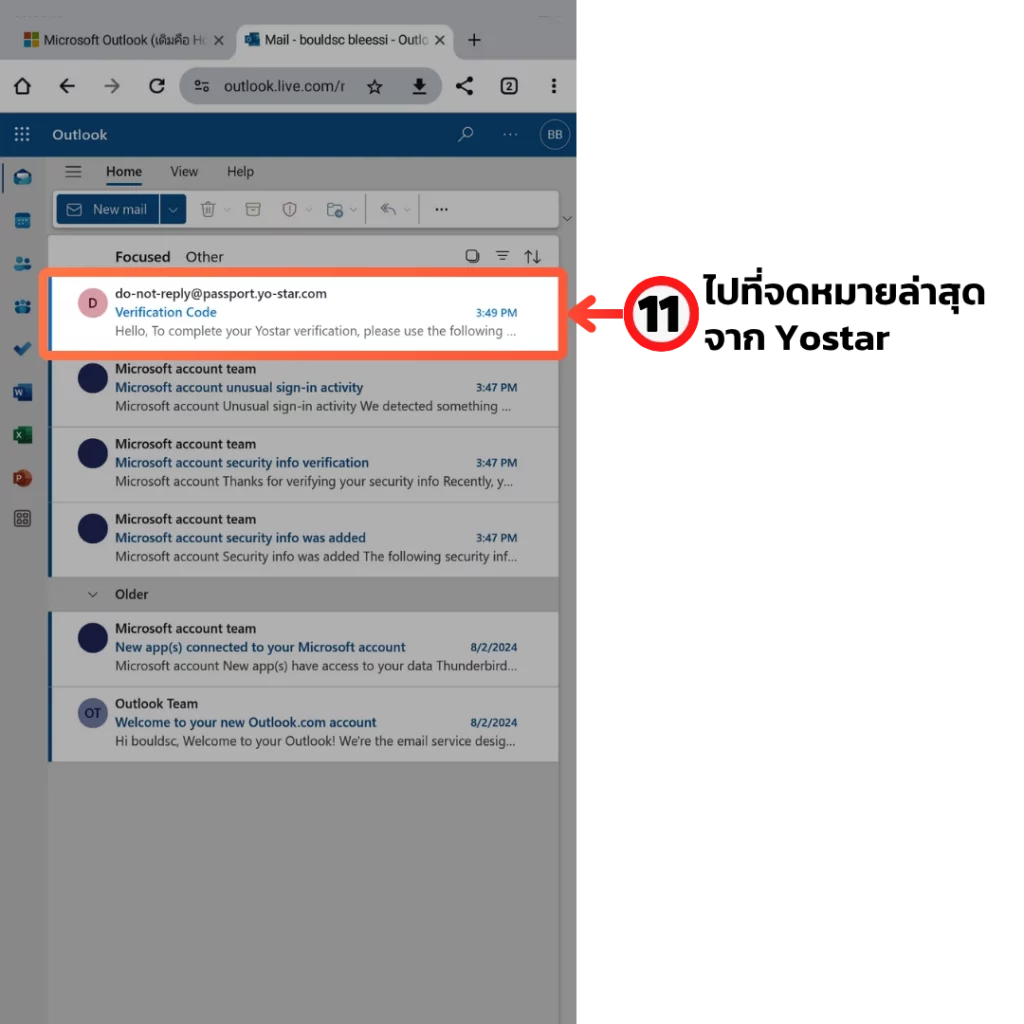Open Outlook header more options
The image size is (1024, 1024).
510,135
